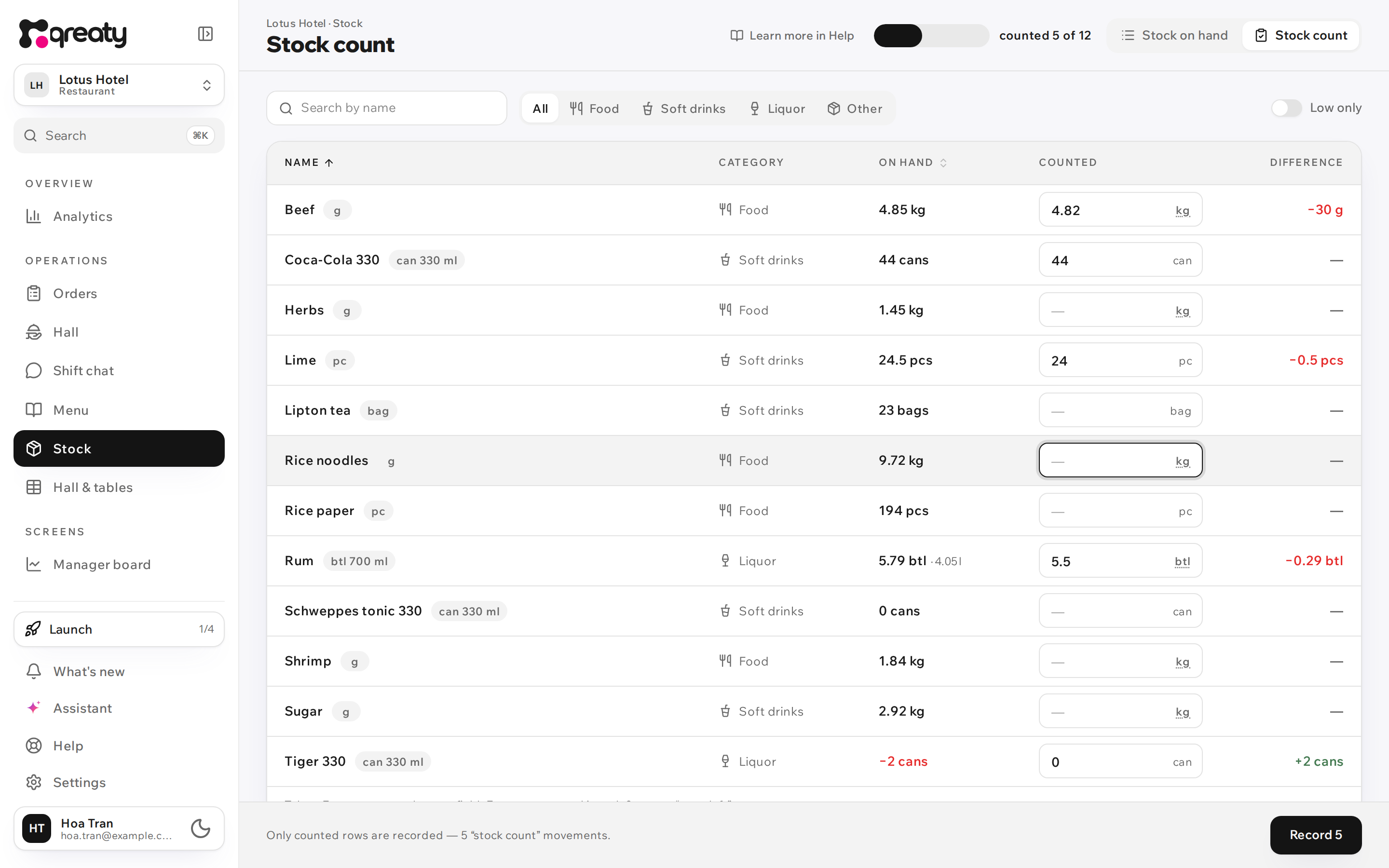
Task: Toggle the kg unit in Rice noodles field
Action: (1183, 461)
